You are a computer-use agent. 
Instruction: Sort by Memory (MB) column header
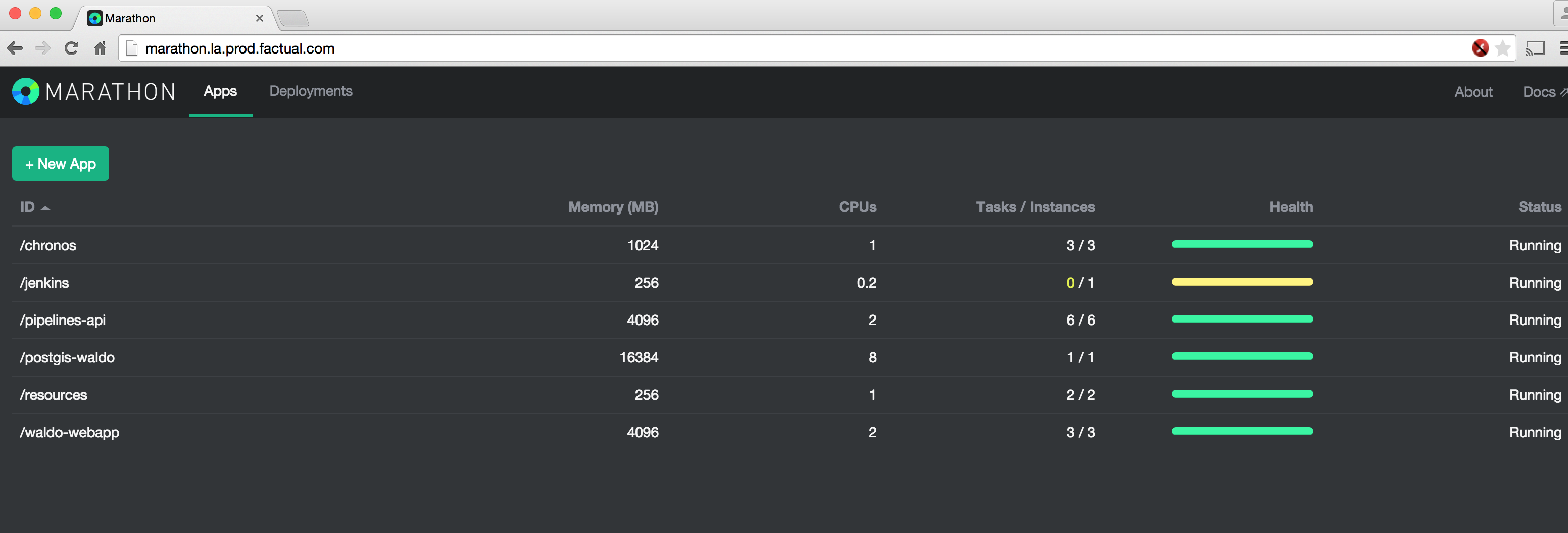[613, 207]
